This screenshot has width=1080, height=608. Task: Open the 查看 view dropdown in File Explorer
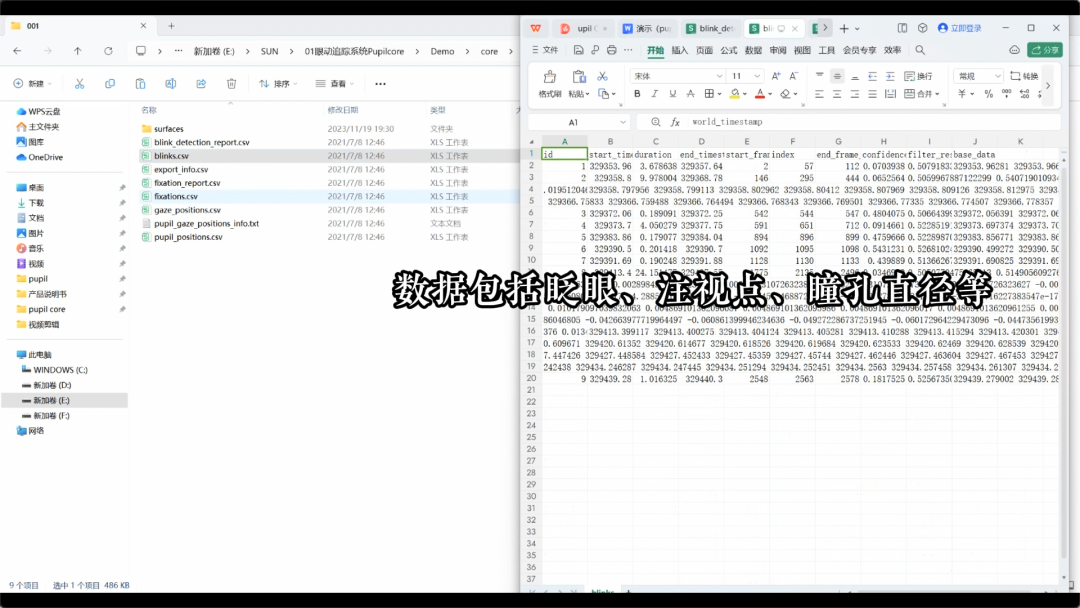coord(335,83)
